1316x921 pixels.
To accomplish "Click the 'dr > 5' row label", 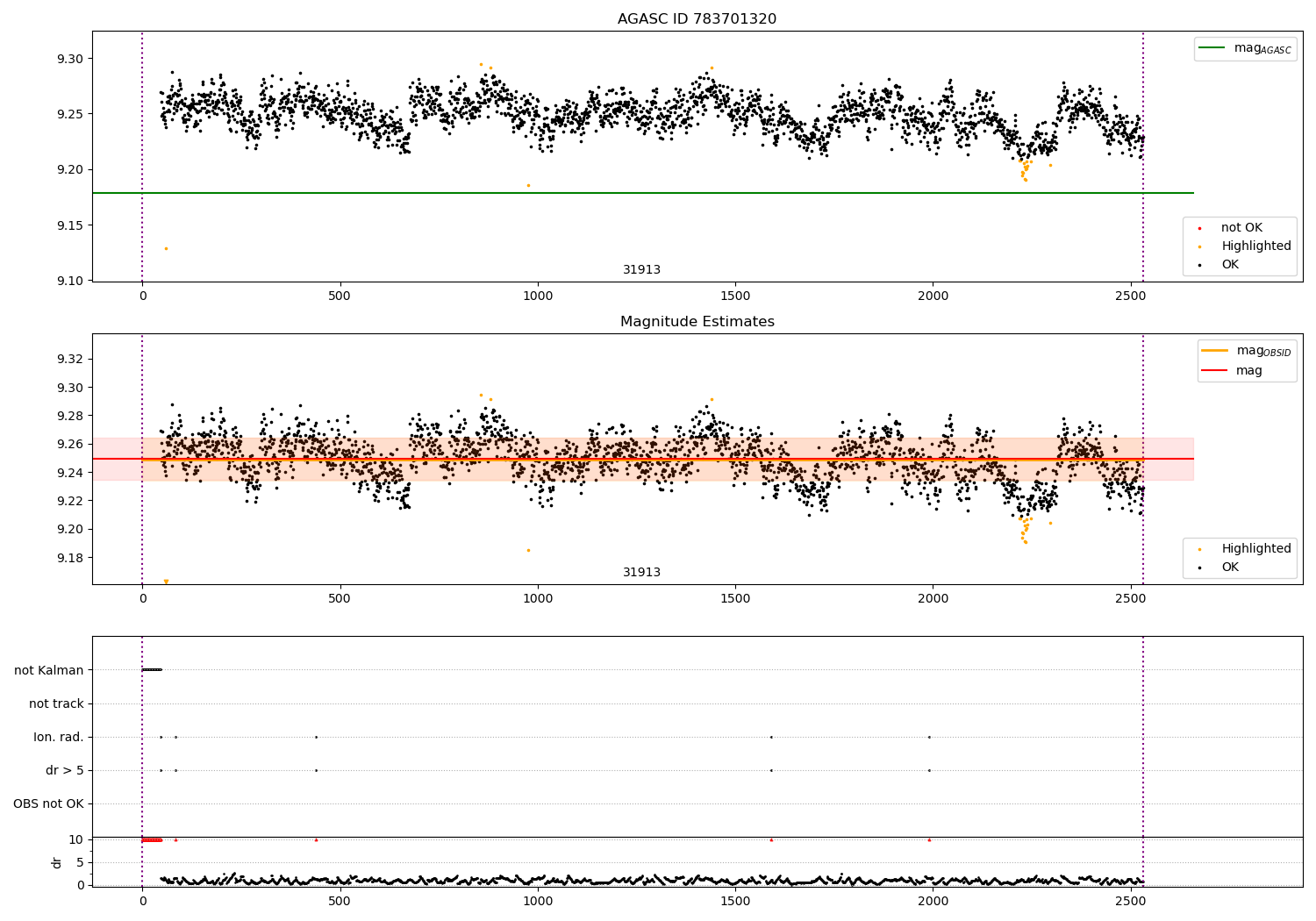I will coord(65,770).
